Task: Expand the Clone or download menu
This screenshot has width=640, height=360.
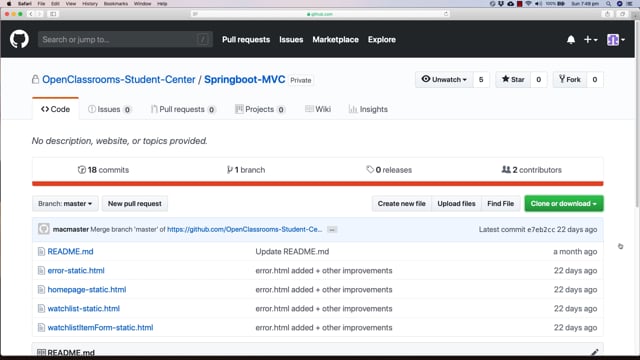Action: coord(564,204)
